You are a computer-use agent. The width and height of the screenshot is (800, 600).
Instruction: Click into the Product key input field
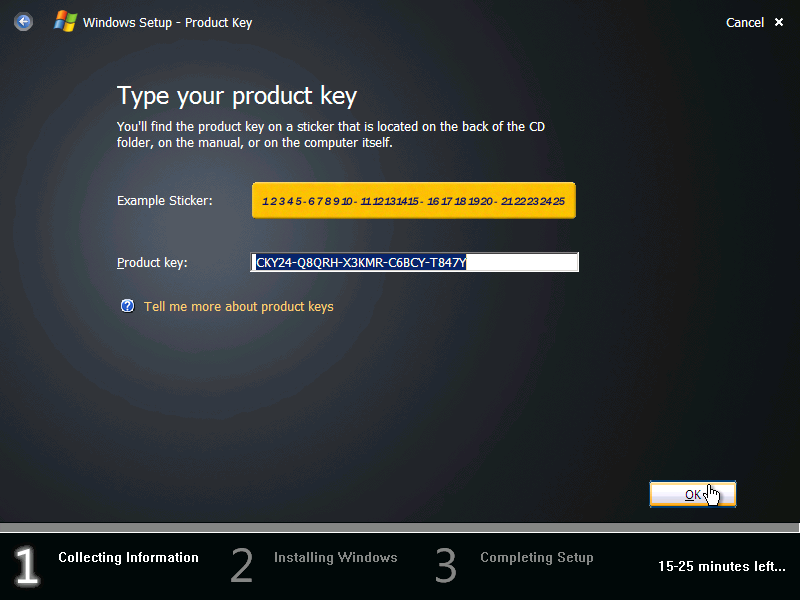coord(414,262)
